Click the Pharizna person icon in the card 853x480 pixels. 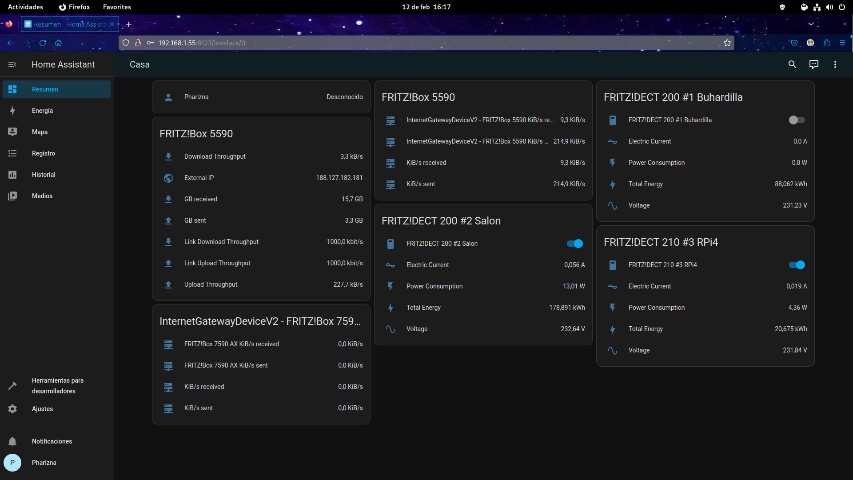click(x=168, y=97)
